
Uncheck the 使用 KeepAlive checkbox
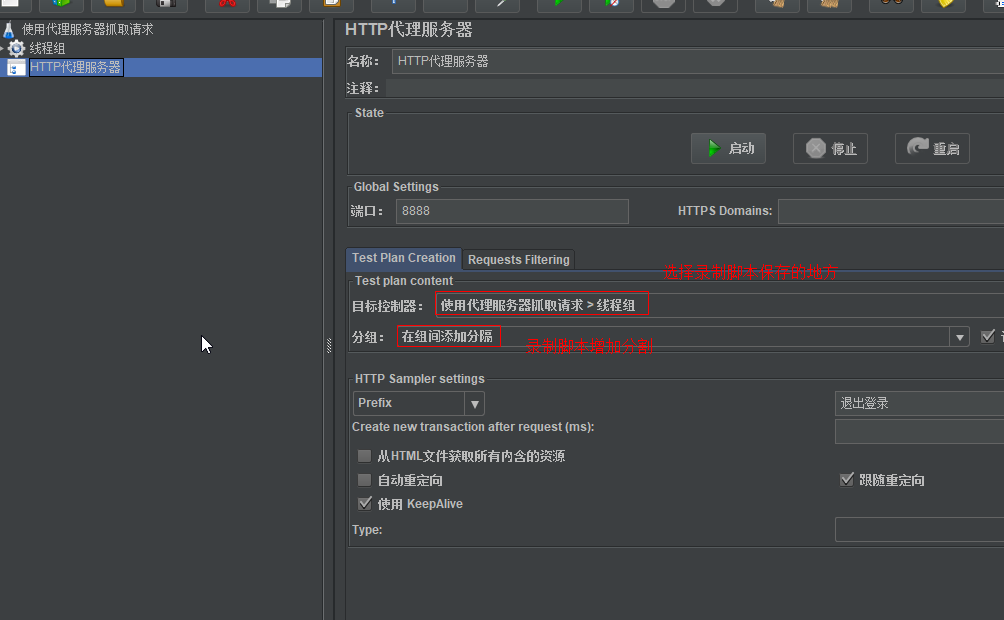pyautogui.click(x=364, y=504)
